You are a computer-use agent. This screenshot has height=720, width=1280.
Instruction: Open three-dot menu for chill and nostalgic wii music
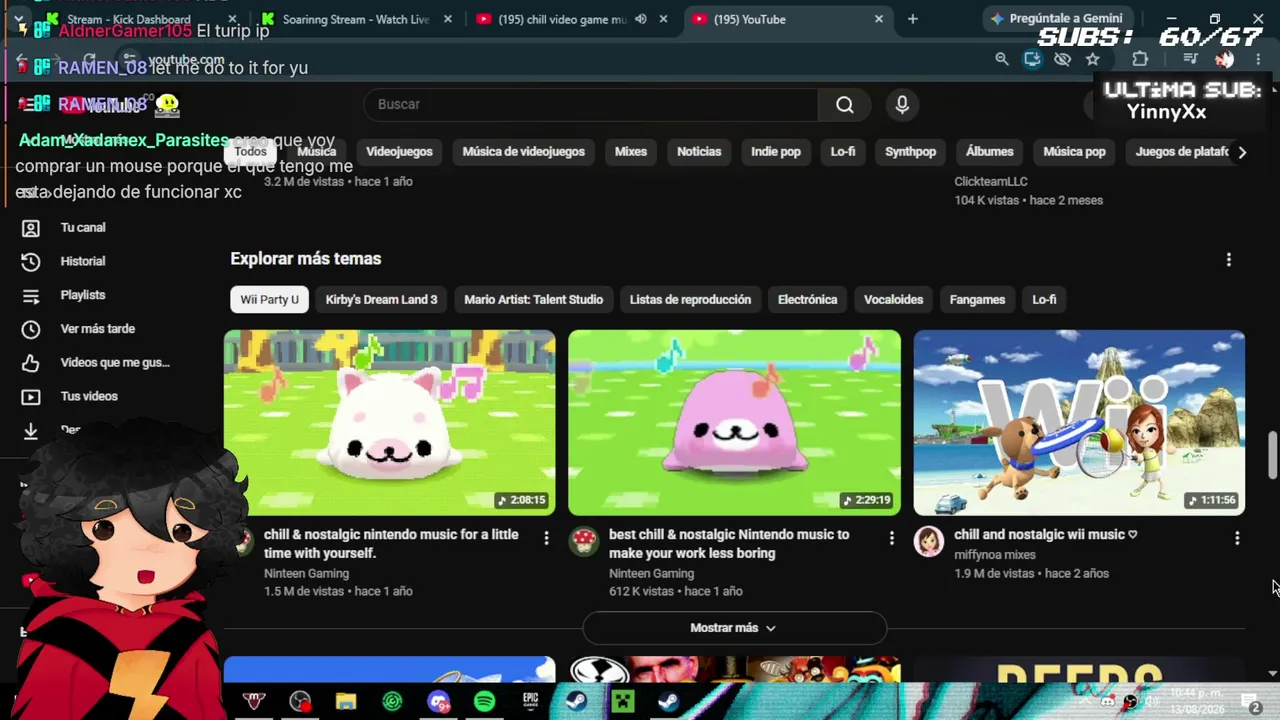pos(1237,538)
